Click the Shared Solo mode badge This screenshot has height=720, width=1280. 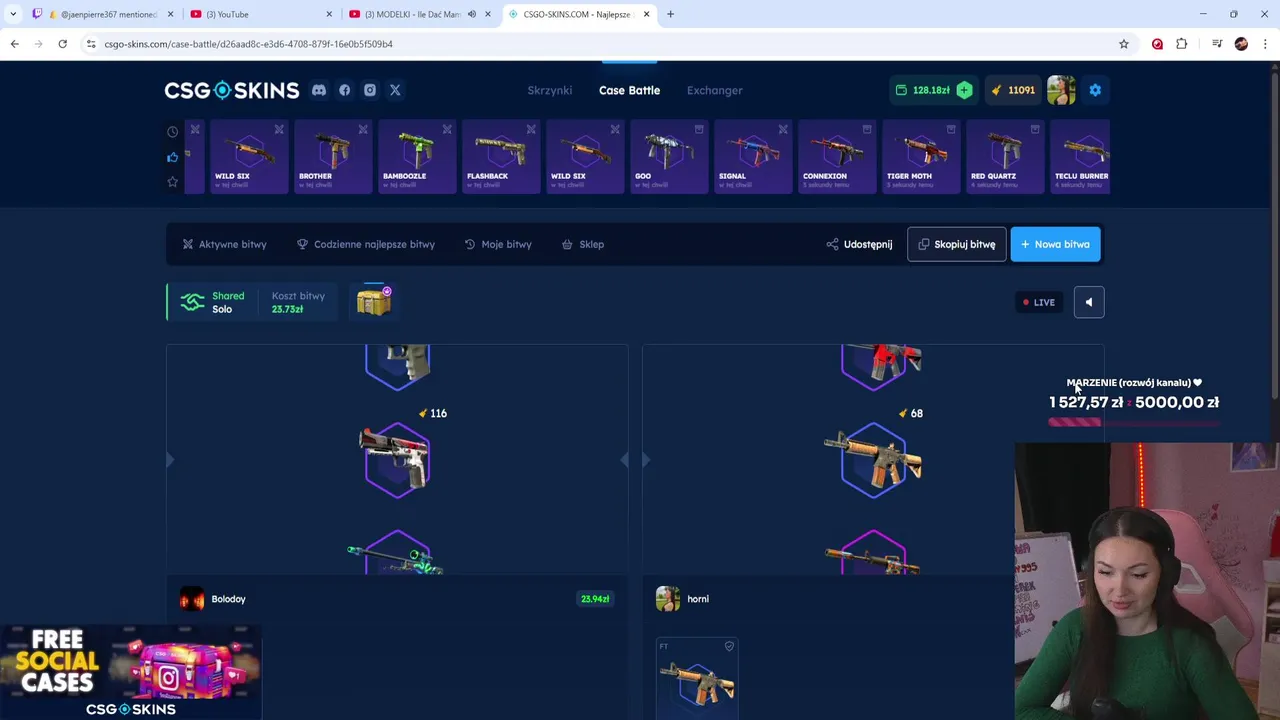(212, 302)
